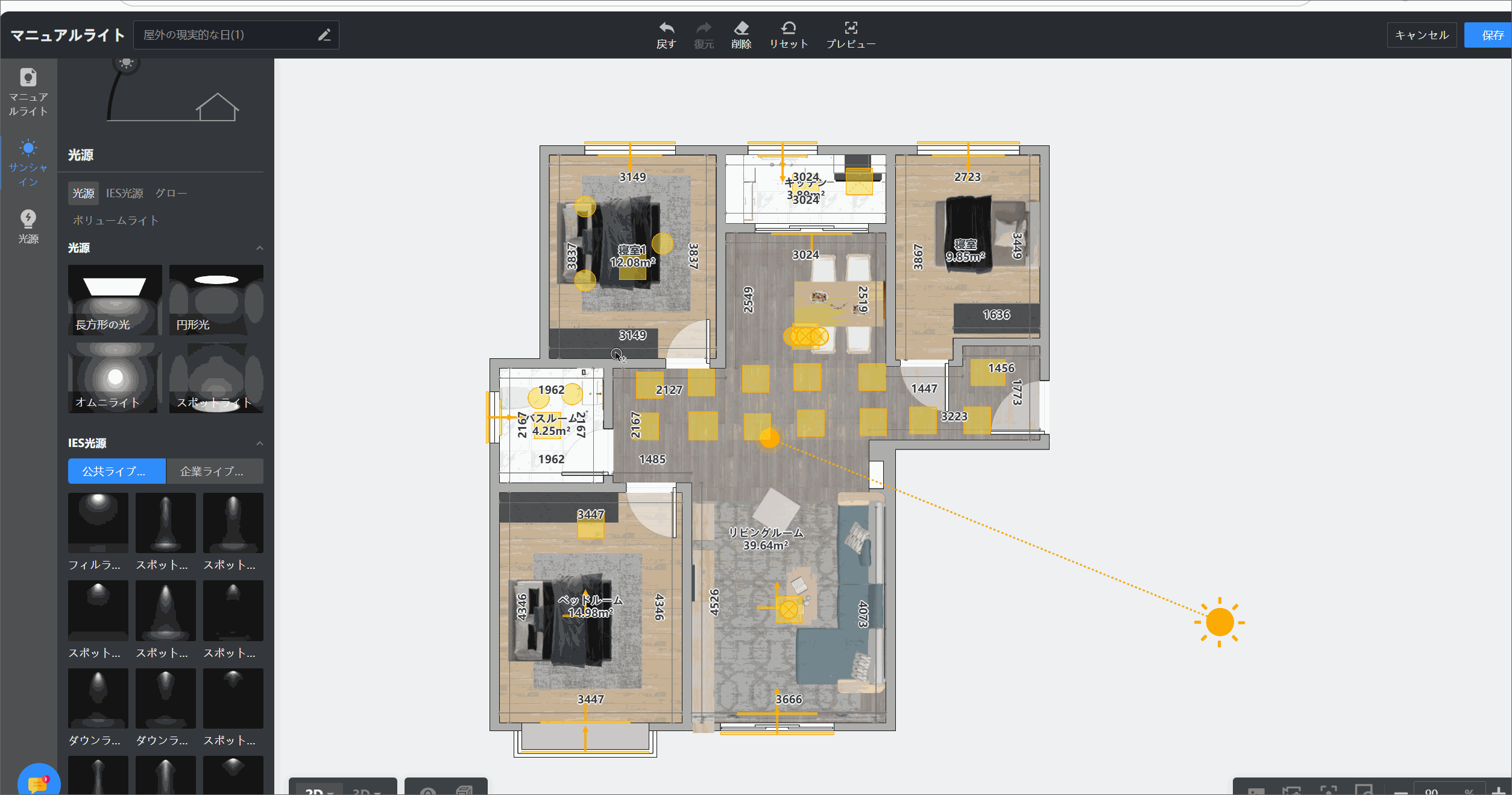The image size is (1512, 795).
Task: Select the sun icon outside the floor plan
Action: tap(1220, 622)
